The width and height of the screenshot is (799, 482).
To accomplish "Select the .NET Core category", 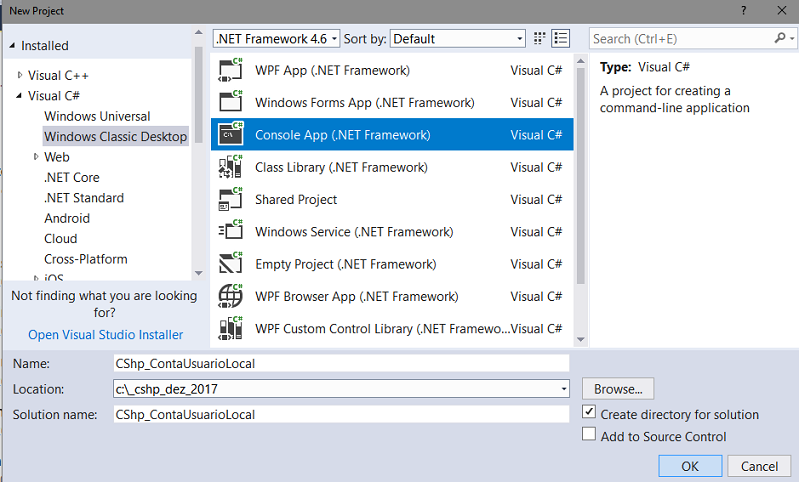I will point(72,177).
